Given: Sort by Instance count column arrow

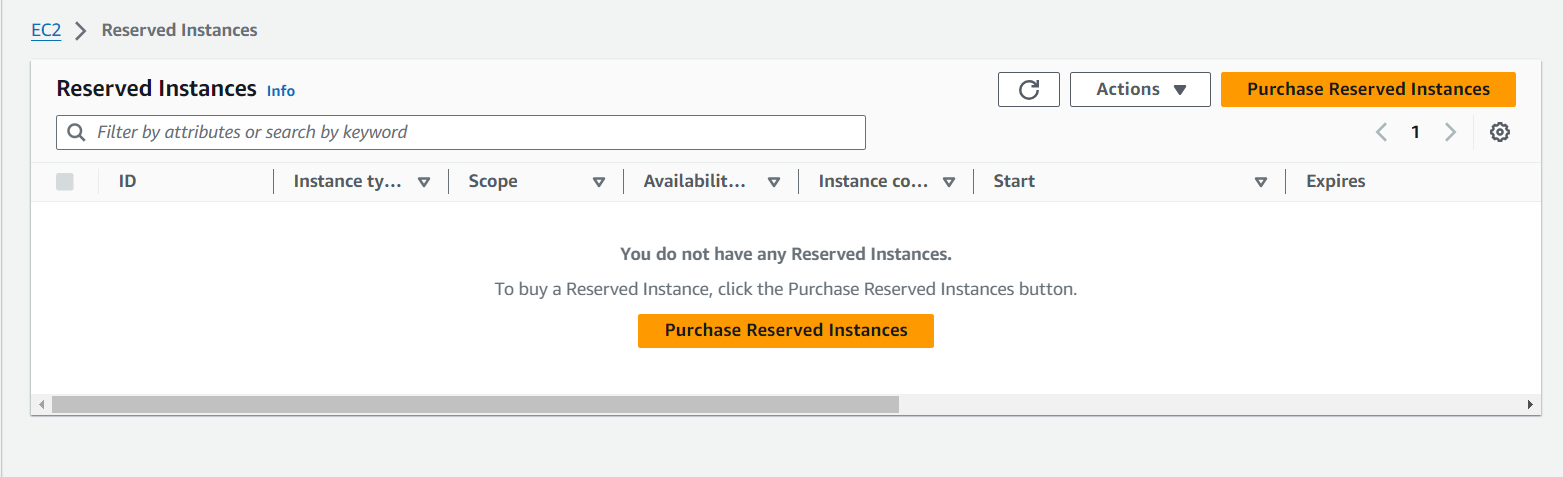Looking at the screenshot, I should tap(948, 182).
